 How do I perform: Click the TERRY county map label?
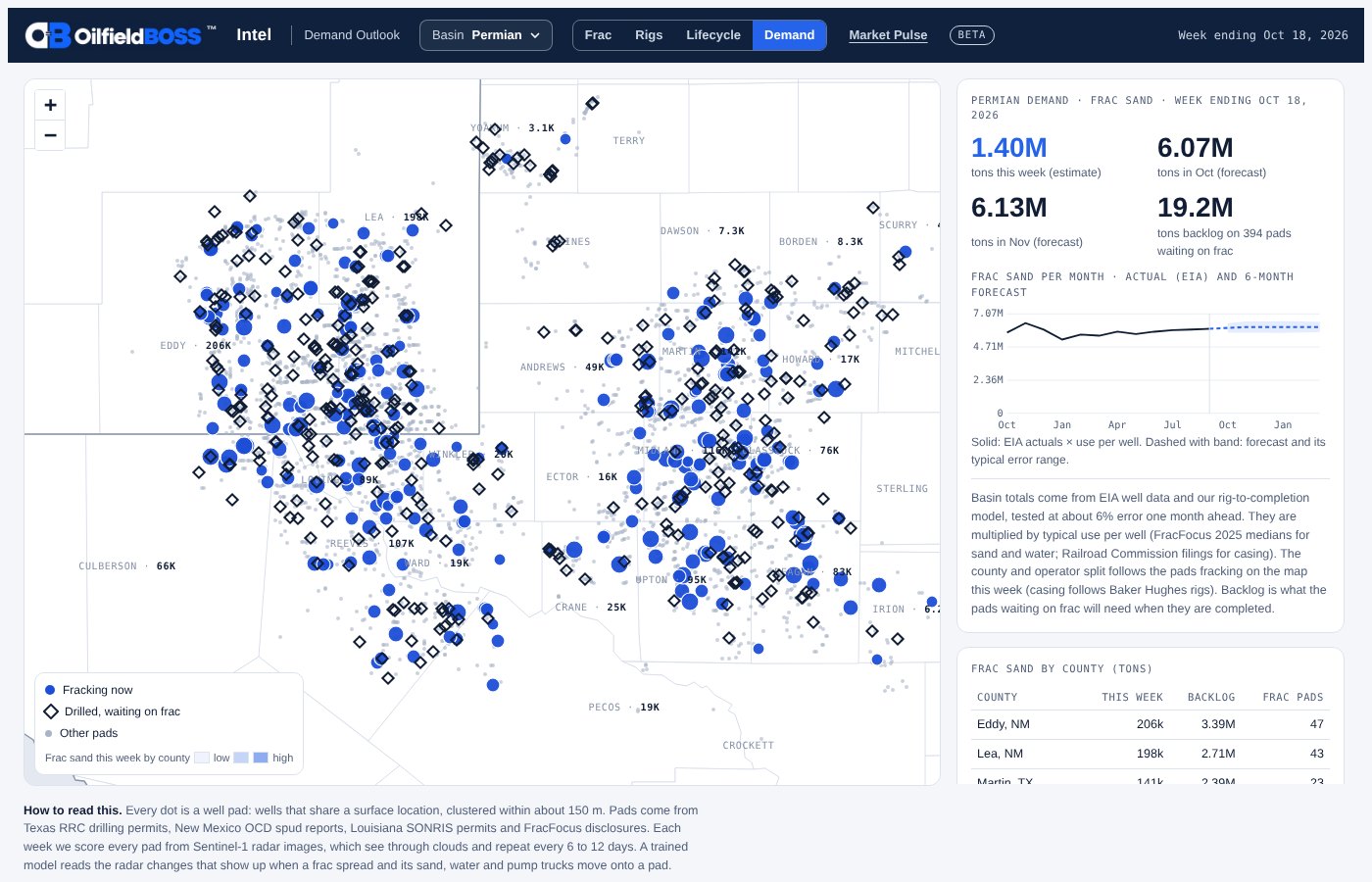[x=629, y=141]
